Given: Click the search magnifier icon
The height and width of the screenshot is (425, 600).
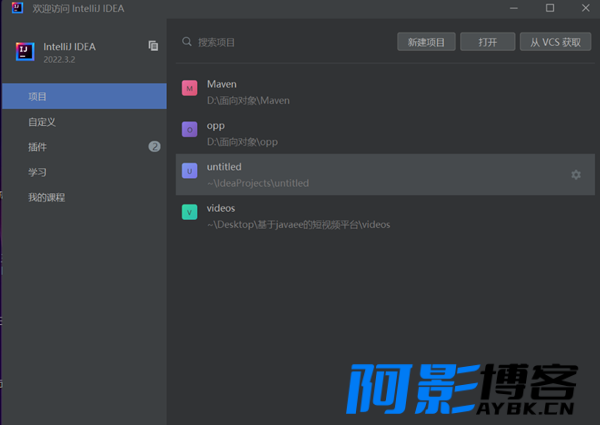Looking at the screenshot, I should coord(187,42).
